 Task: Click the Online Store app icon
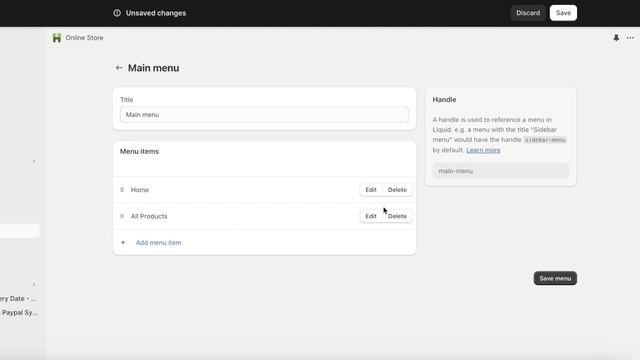pos(57,38)
